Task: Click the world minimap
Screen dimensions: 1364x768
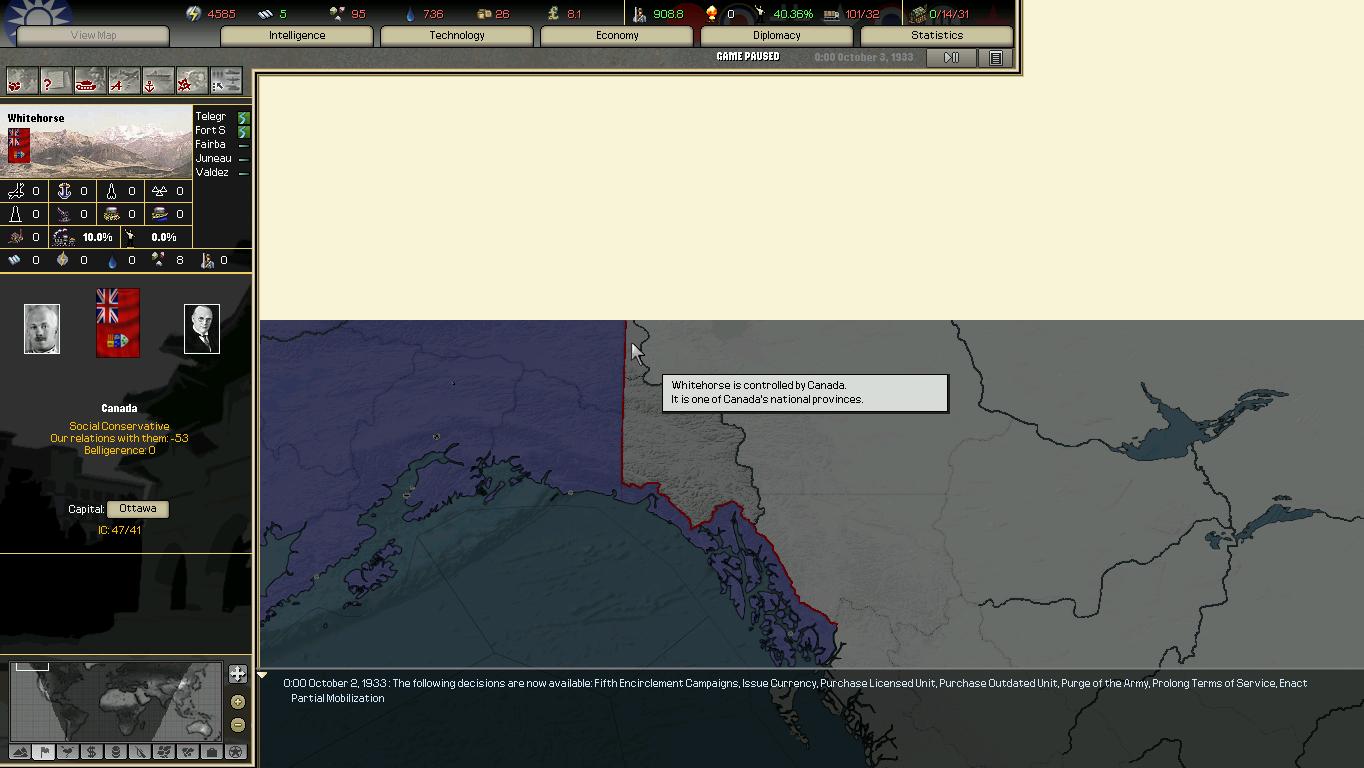Action: tap(115, 700)
